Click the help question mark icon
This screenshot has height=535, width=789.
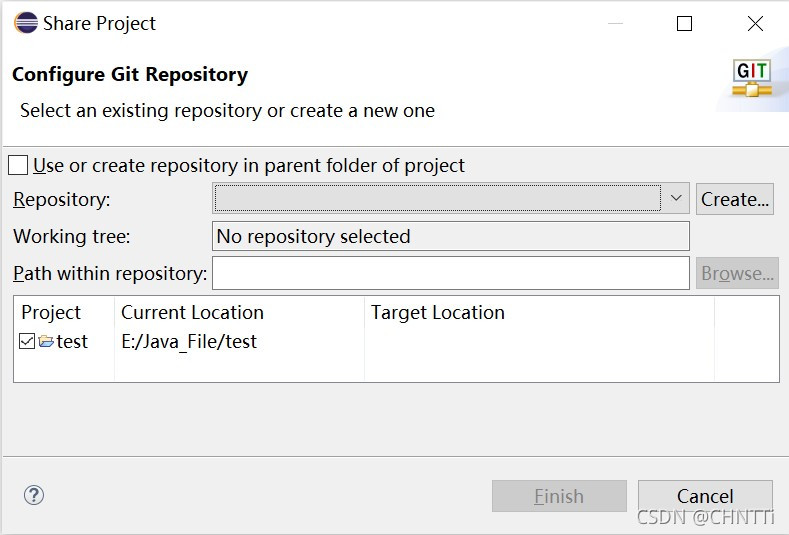34,495
